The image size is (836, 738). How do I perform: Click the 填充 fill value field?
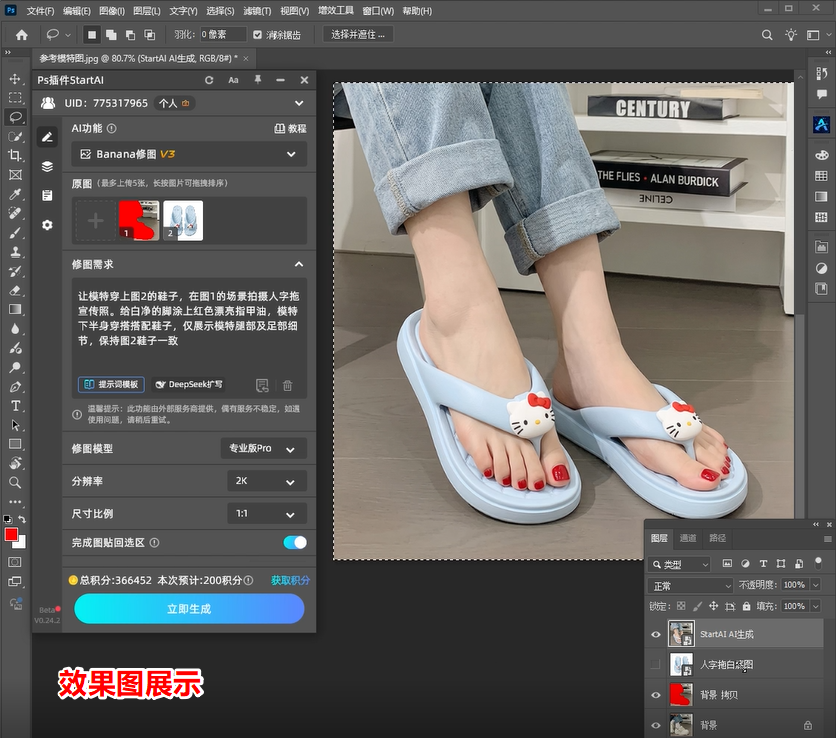click(794, 606)
